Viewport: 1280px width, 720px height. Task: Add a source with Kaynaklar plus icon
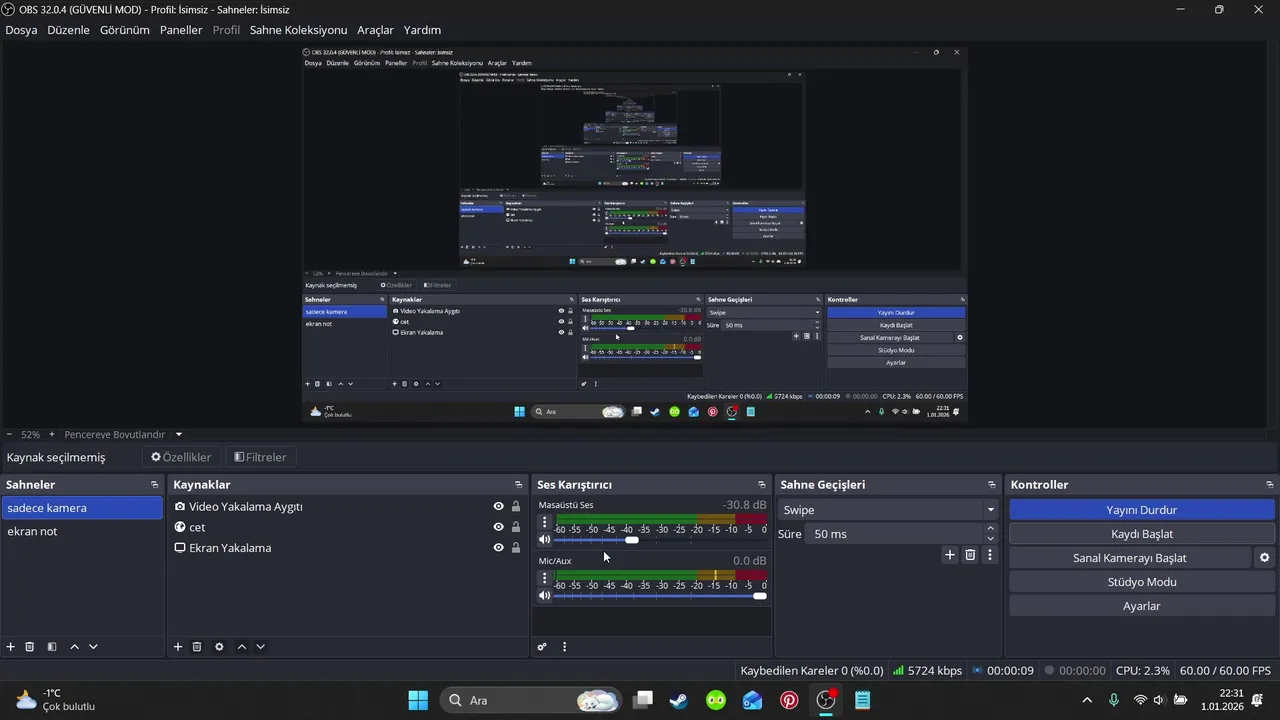[x=178, y=647]
